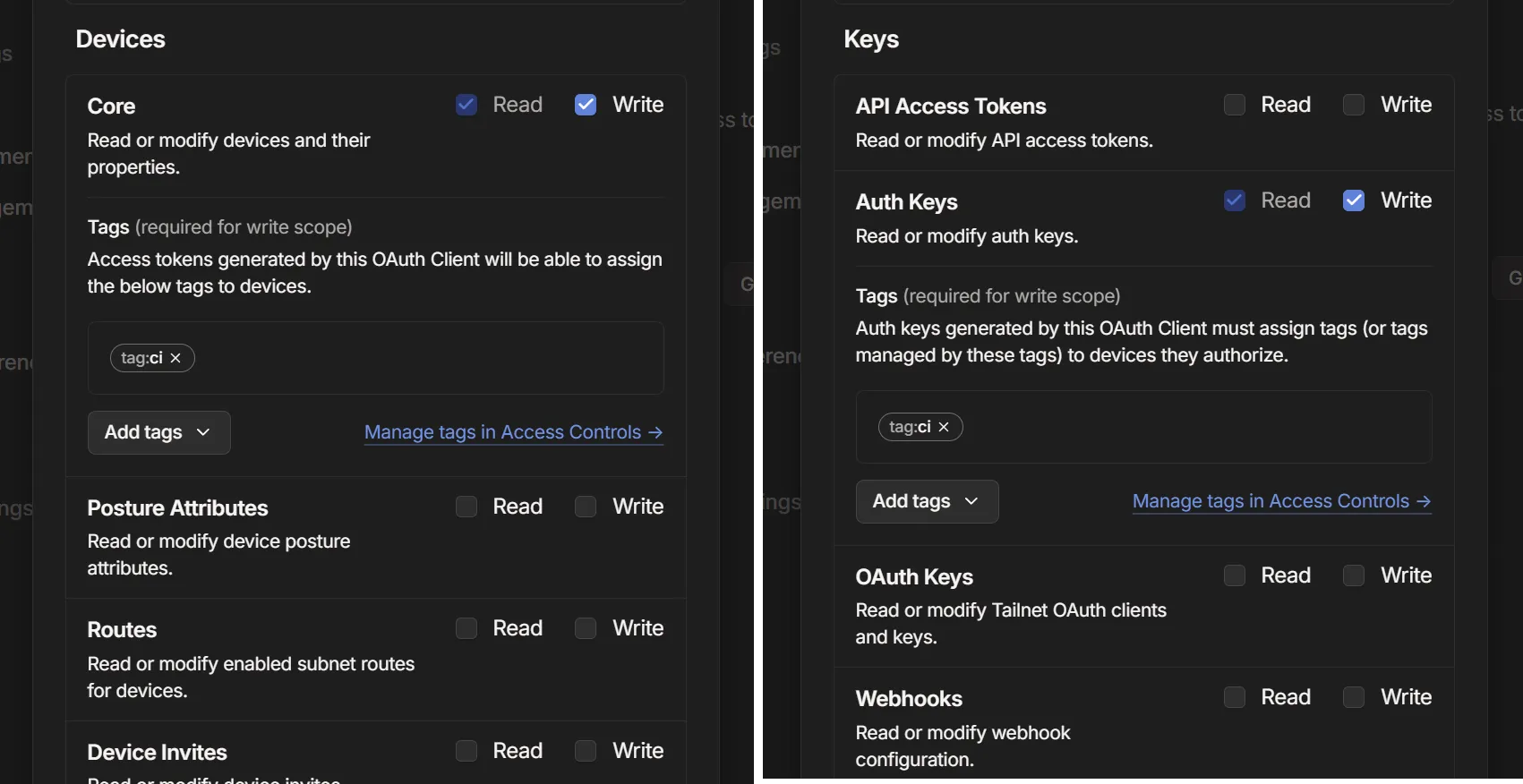
Task: Check Write for Webhooks
Action: tap(1354, 697)
